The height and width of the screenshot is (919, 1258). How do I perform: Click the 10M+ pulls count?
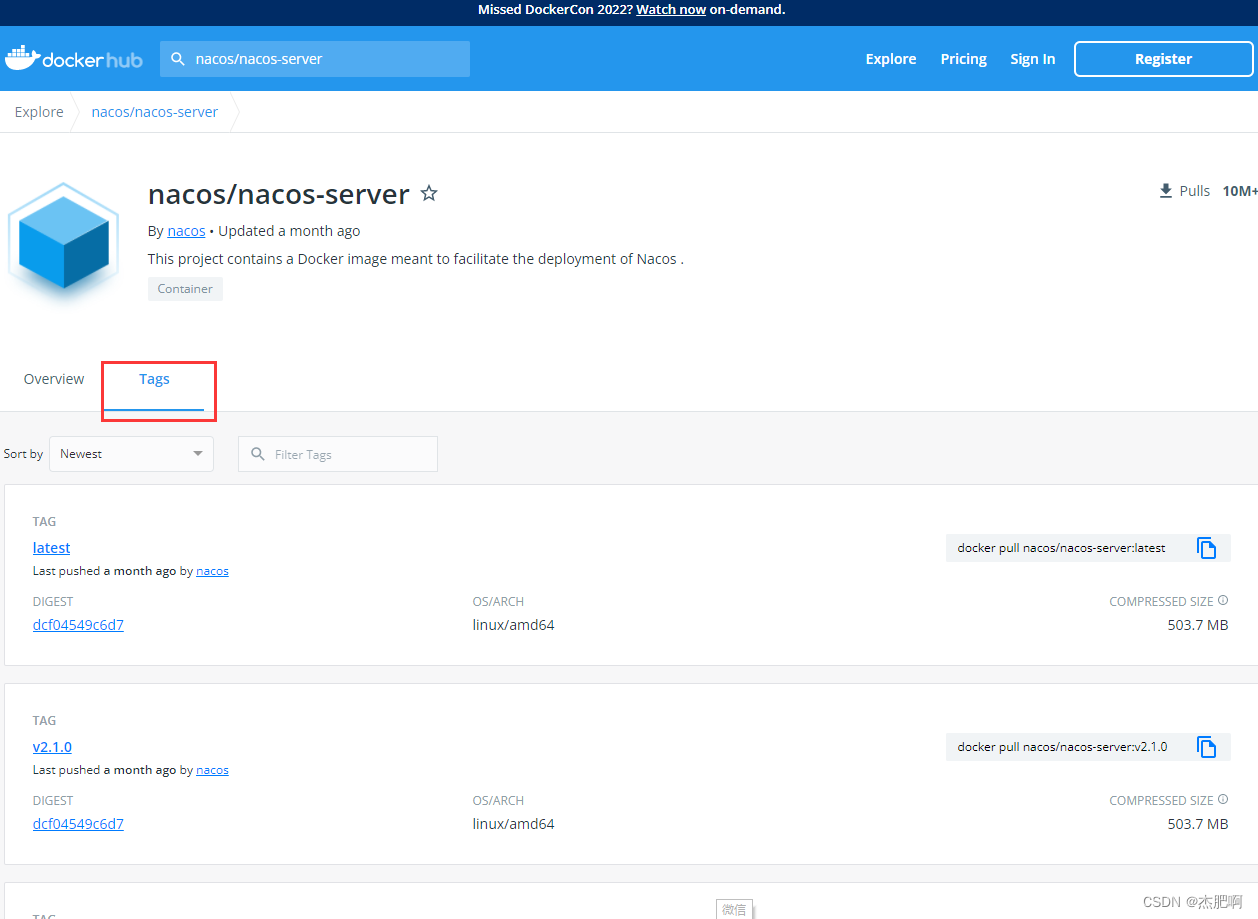1240,191
